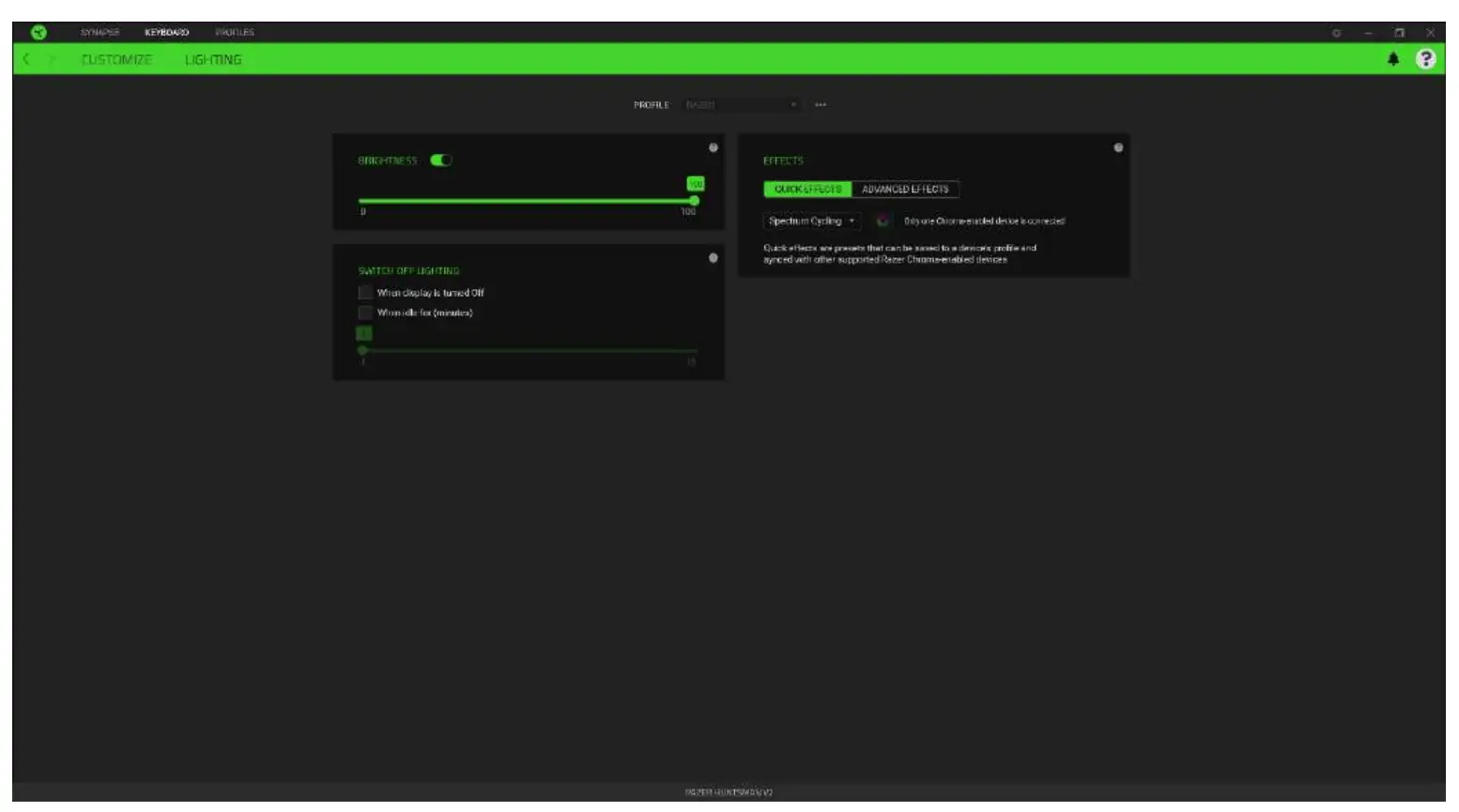The height and width of the screenshot is (812, 1459).
Task: Click the info dot in Switch Off Lighting panel
Action: 714,257
